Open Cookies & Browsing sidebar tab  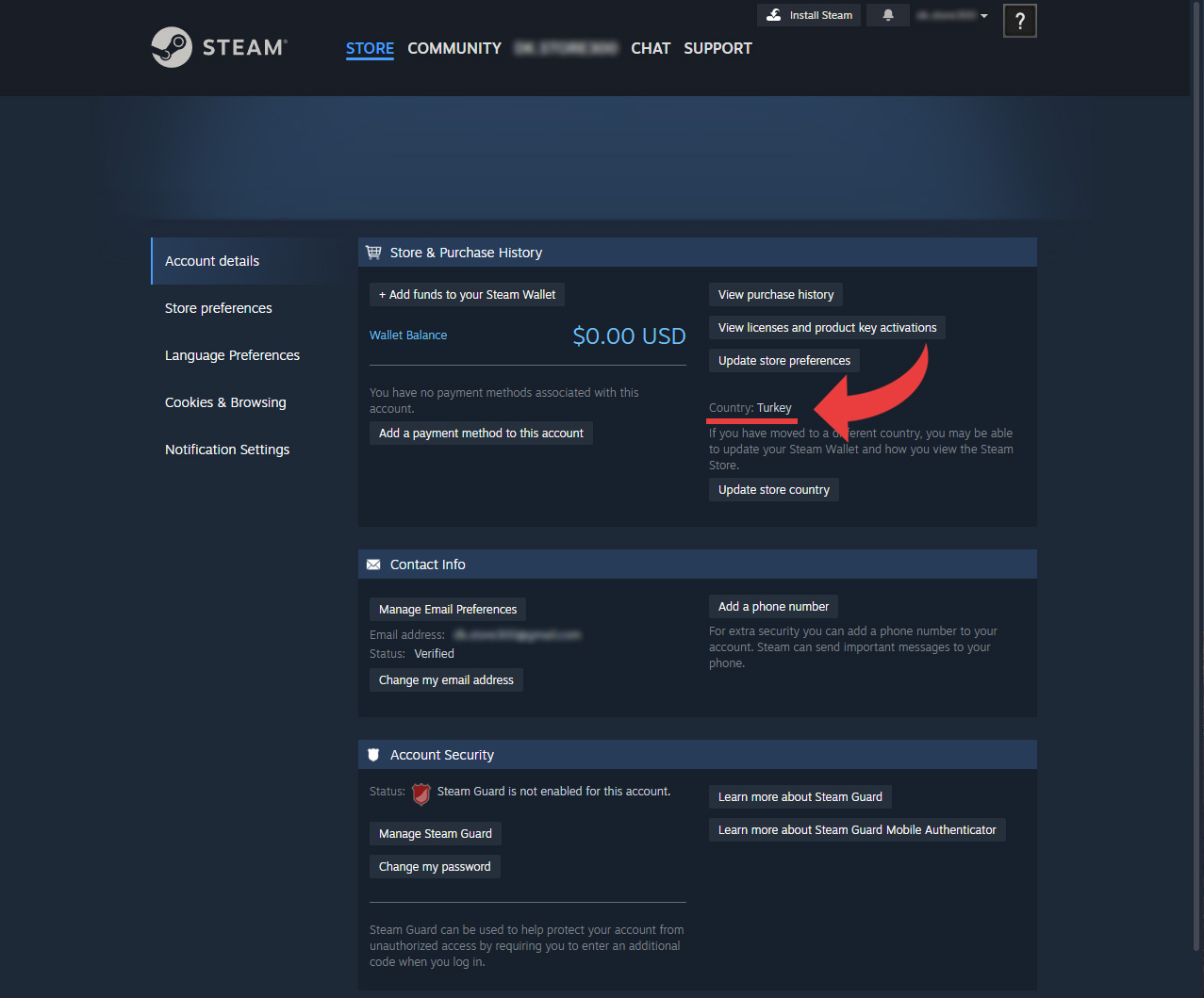[225, 402]
